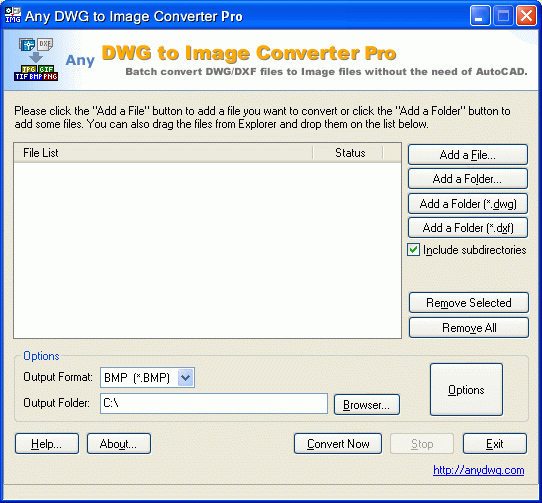Choose Add a Folder (*.dwg) button
The image size is (542, 503).
click(468, 204)
